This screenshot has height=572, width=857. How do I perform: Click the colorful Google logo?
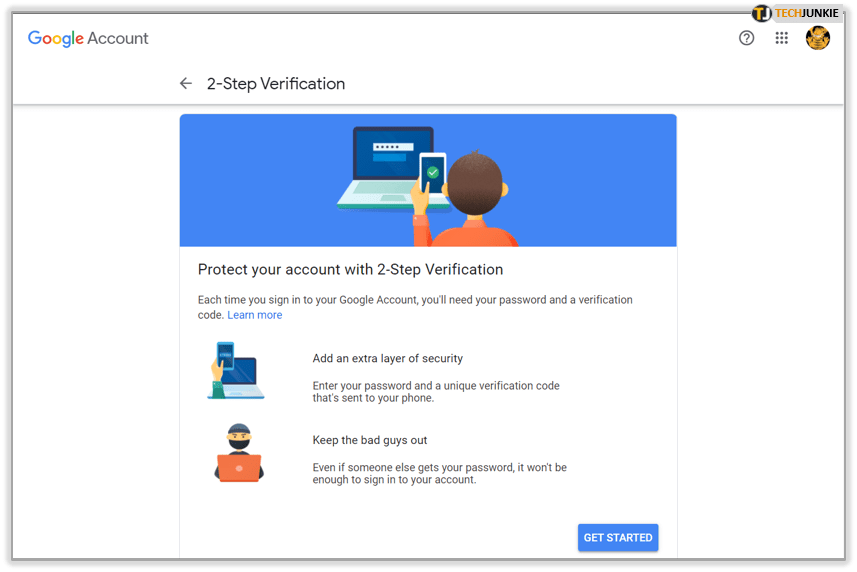tap(55, 39)
